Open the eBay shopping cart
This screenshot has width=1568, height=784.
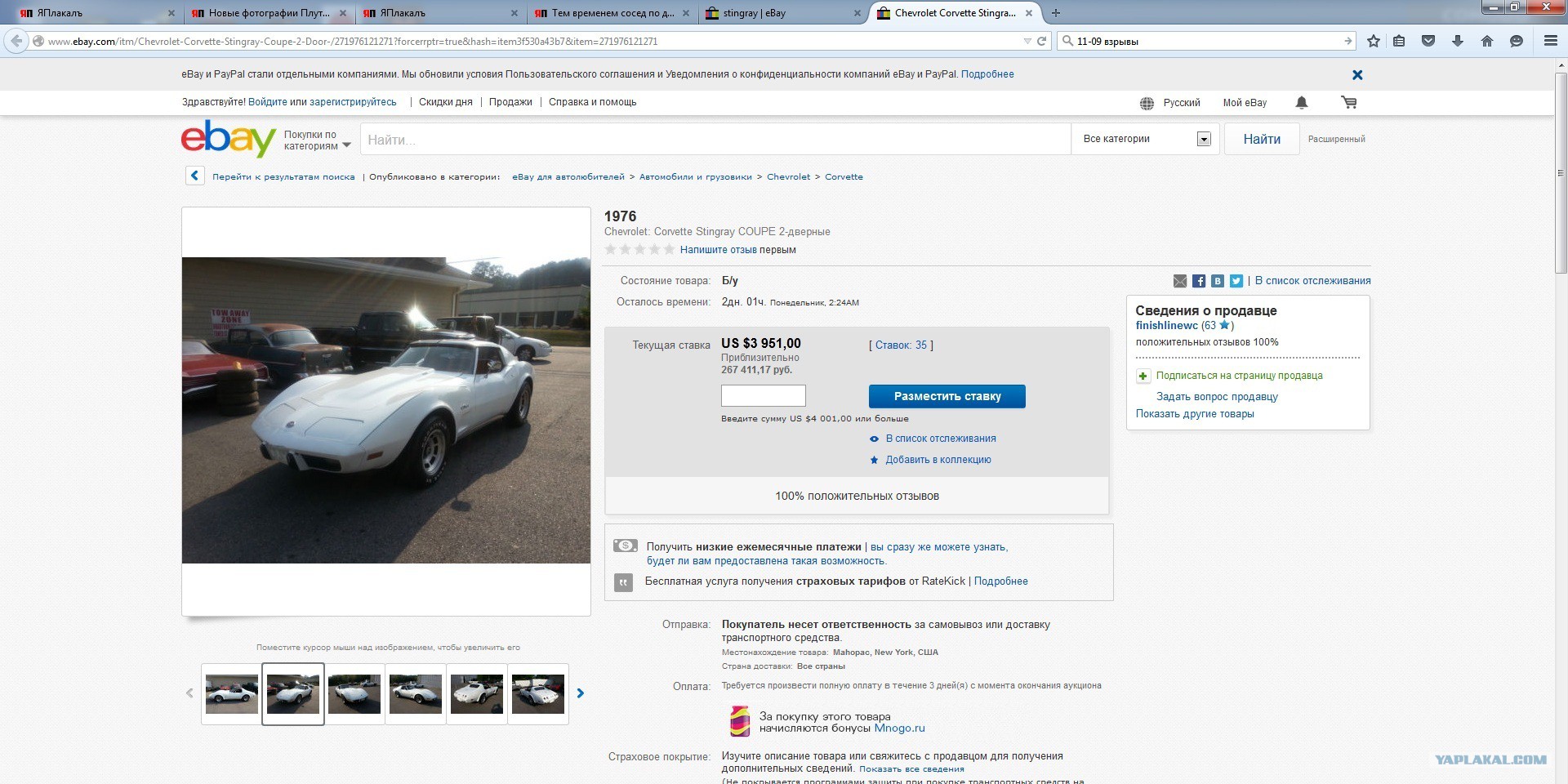tap(1349, 103)
